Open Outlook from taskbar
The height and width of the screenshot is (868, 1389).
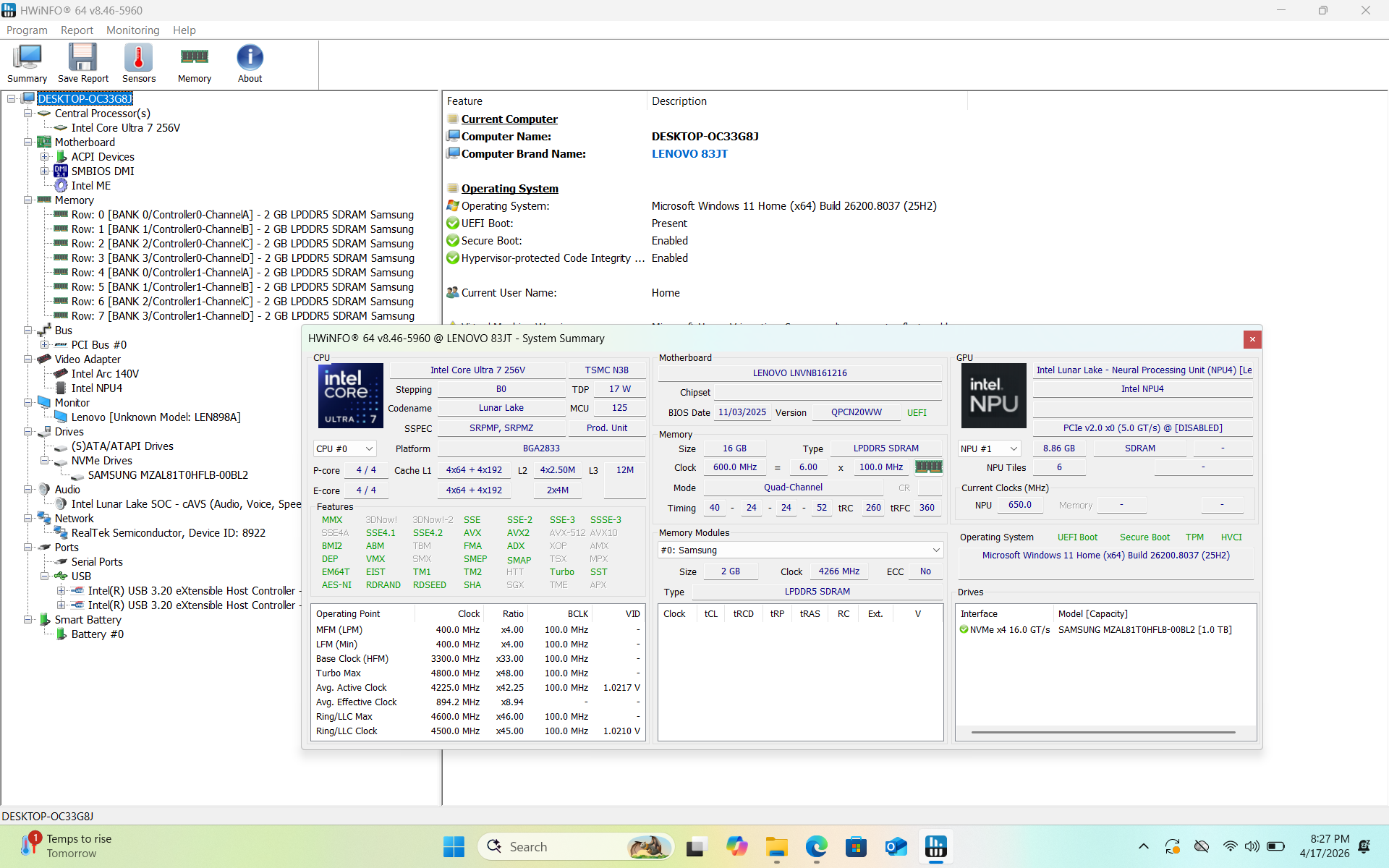pyautogui.click(x=896, y=846)
